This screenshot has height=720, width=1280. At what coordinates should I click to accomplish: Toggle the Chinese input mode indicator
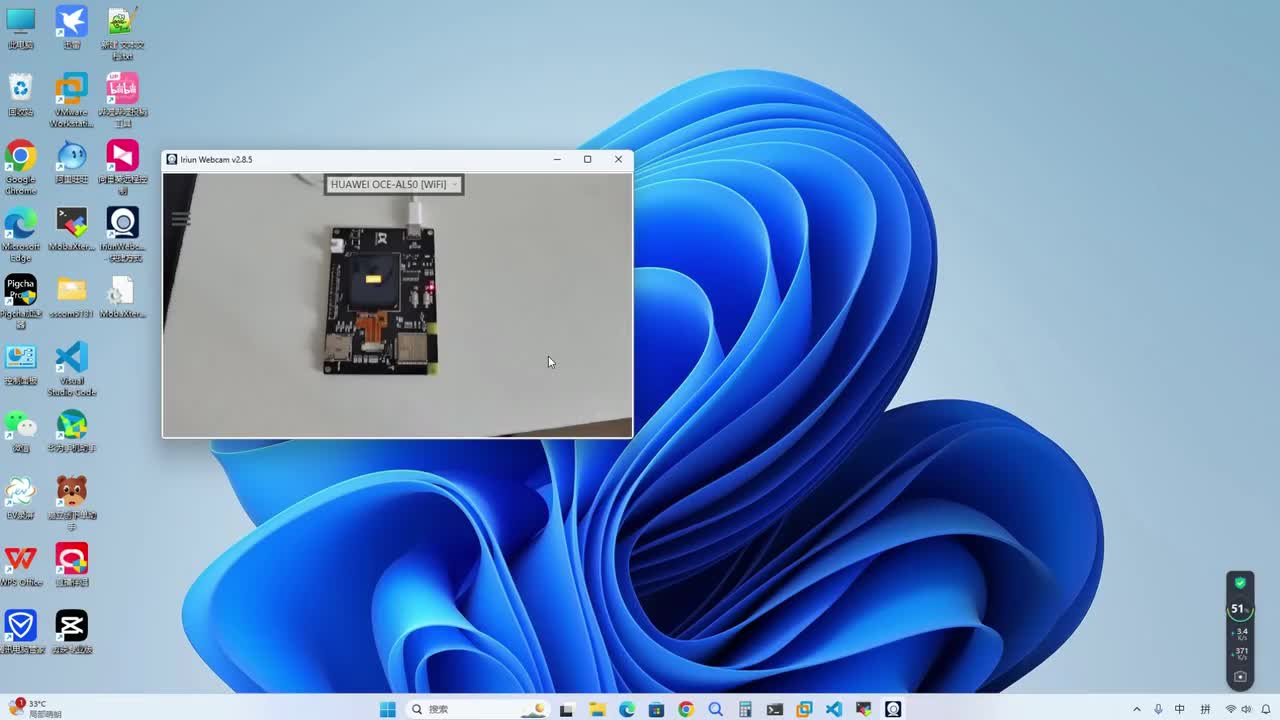point(1180,709)
